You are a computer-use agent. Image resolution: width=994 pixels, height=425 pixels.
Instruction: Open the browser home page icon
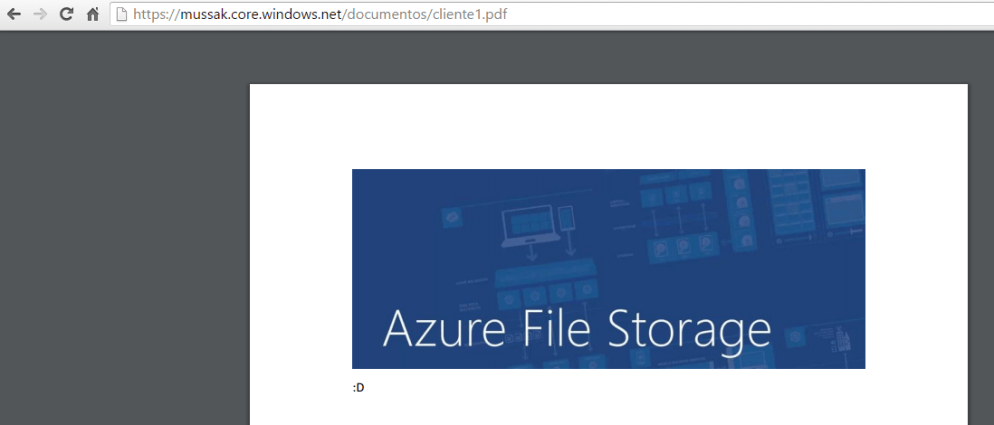tap(92, 14)
